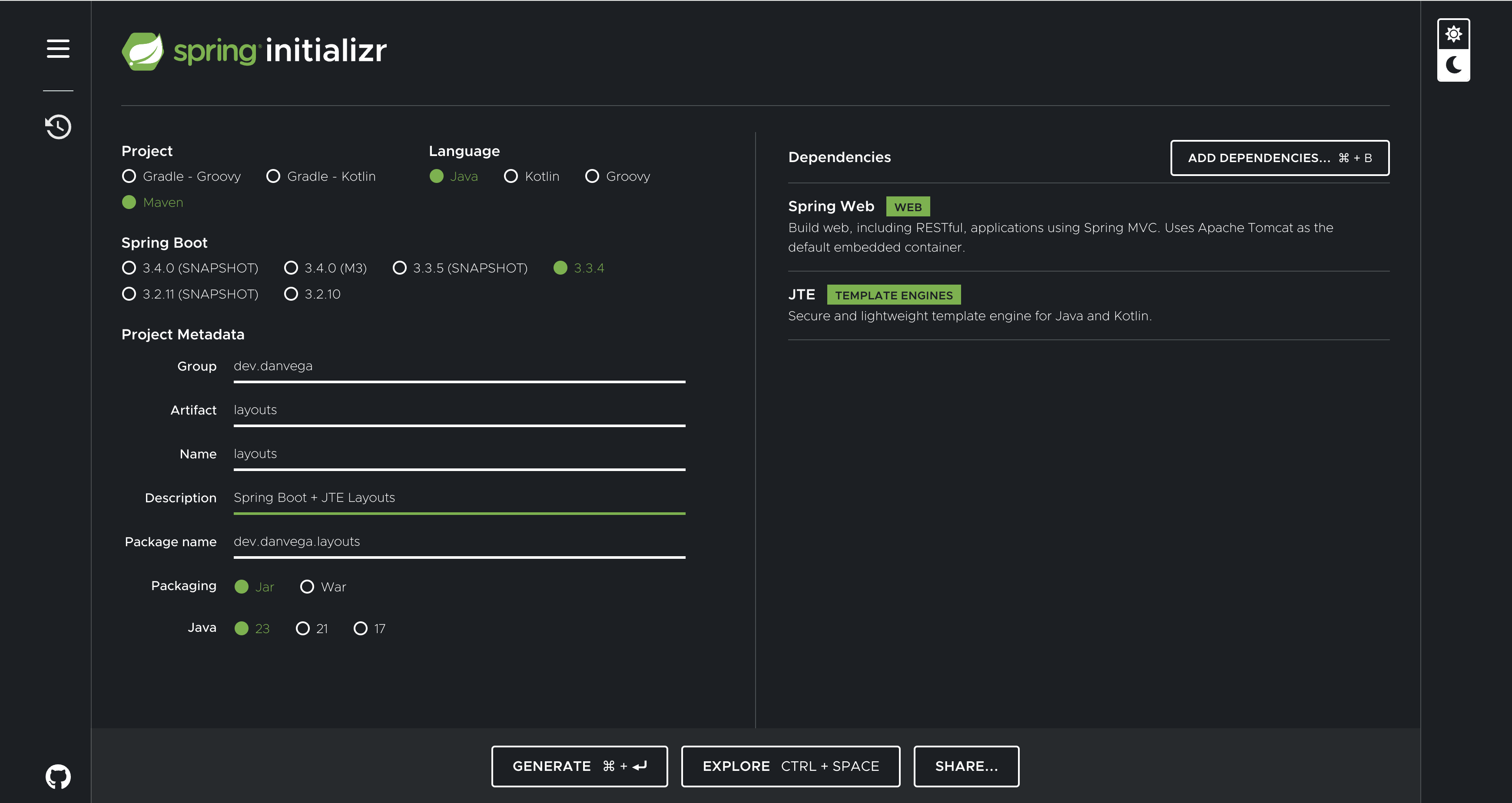Select Java version 17
The width and height of the screenshot is (1512, 803).
click(360, 628)
